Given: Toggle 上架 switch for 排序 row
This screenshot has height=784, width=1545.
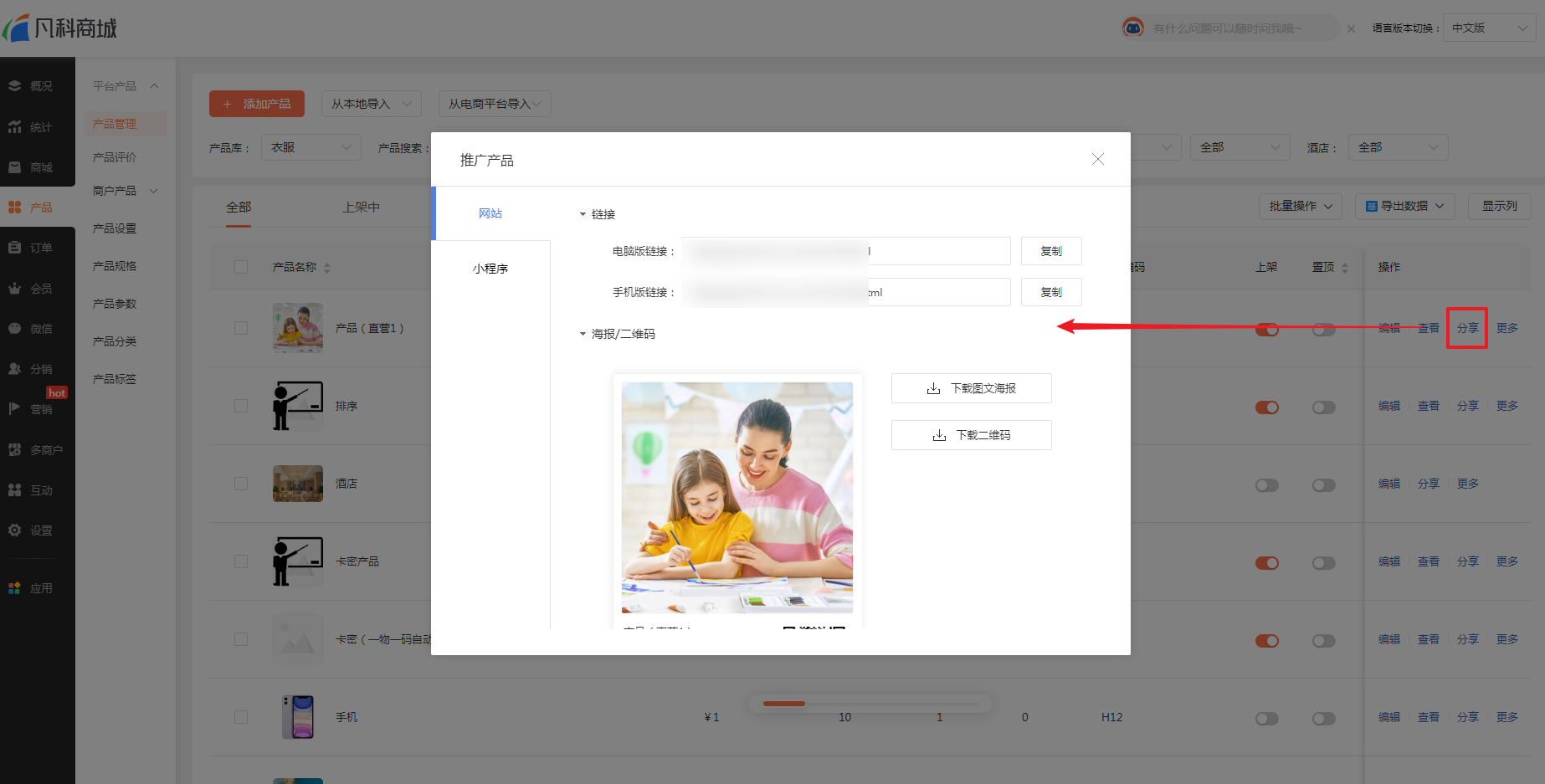Looking at the screenshot, I should [1267, 407].
